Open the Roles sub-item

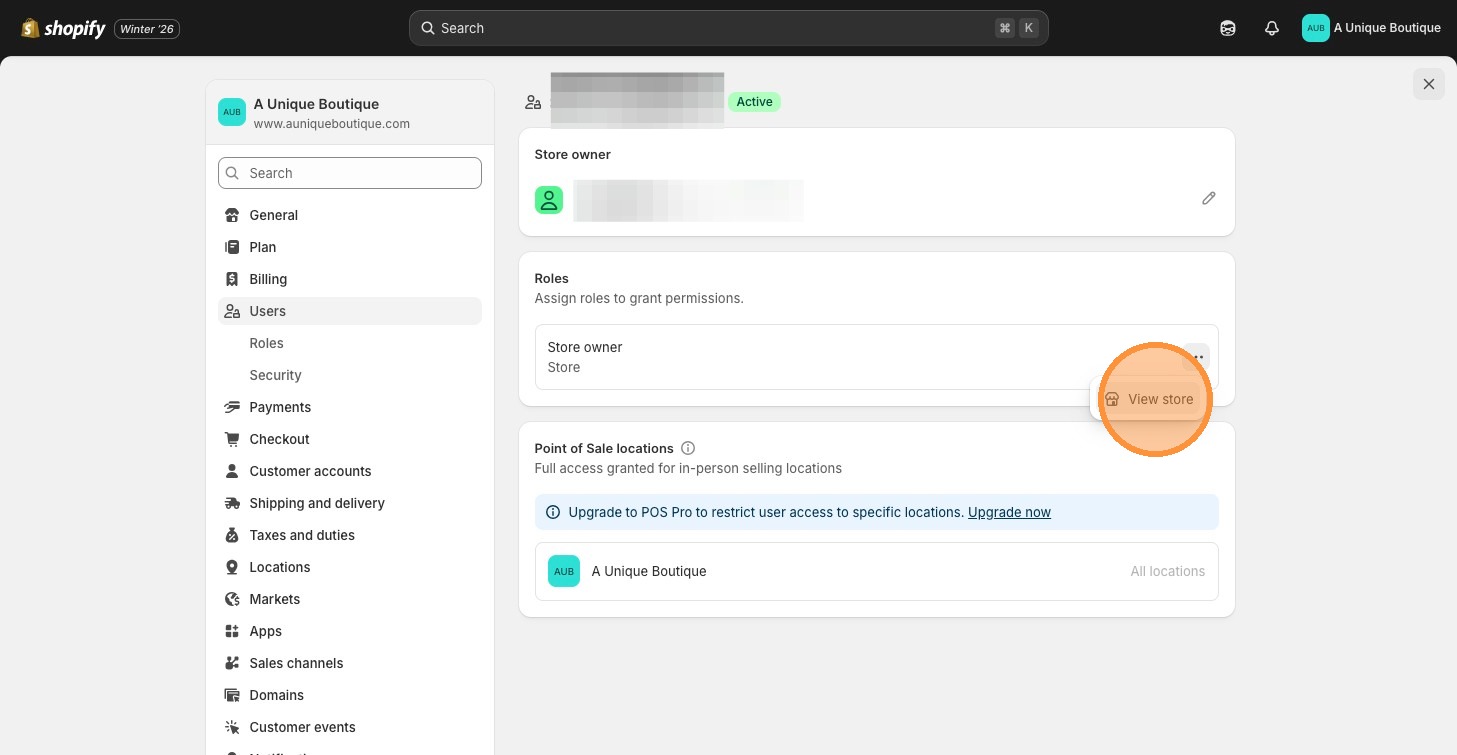click(350, 343)
